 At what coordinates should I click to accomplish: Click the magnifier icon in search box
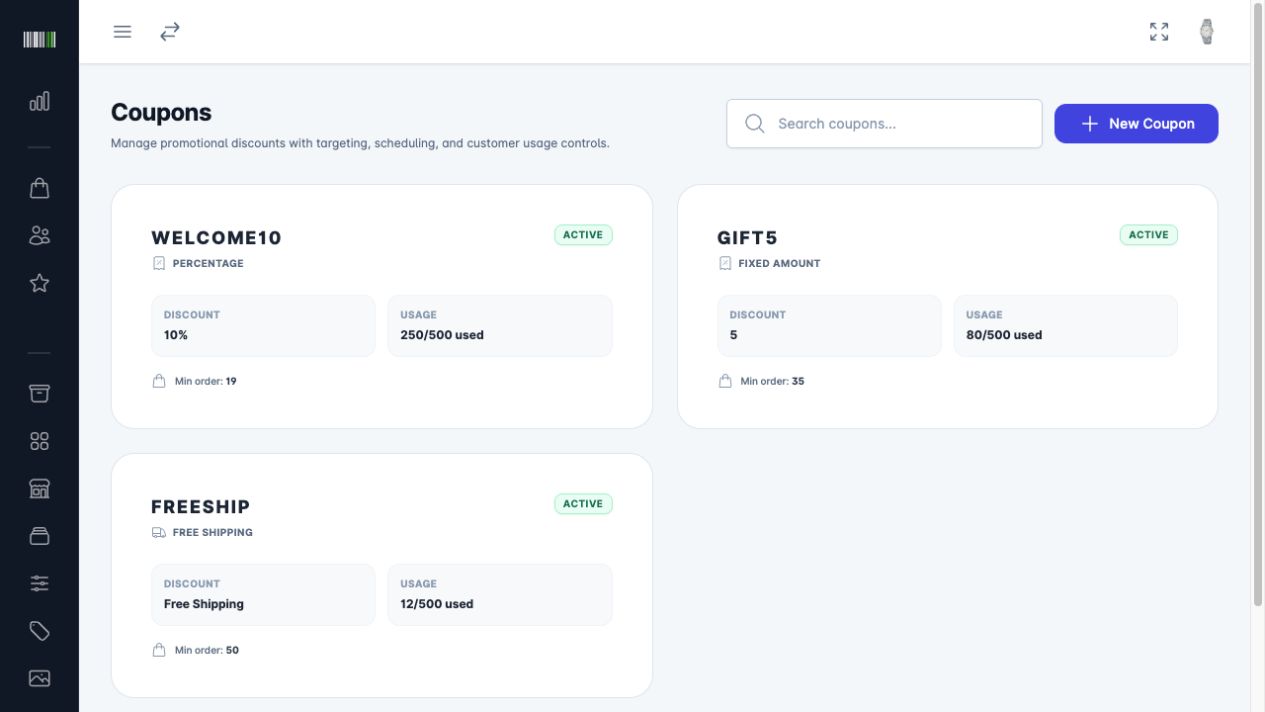pos(755,124)
